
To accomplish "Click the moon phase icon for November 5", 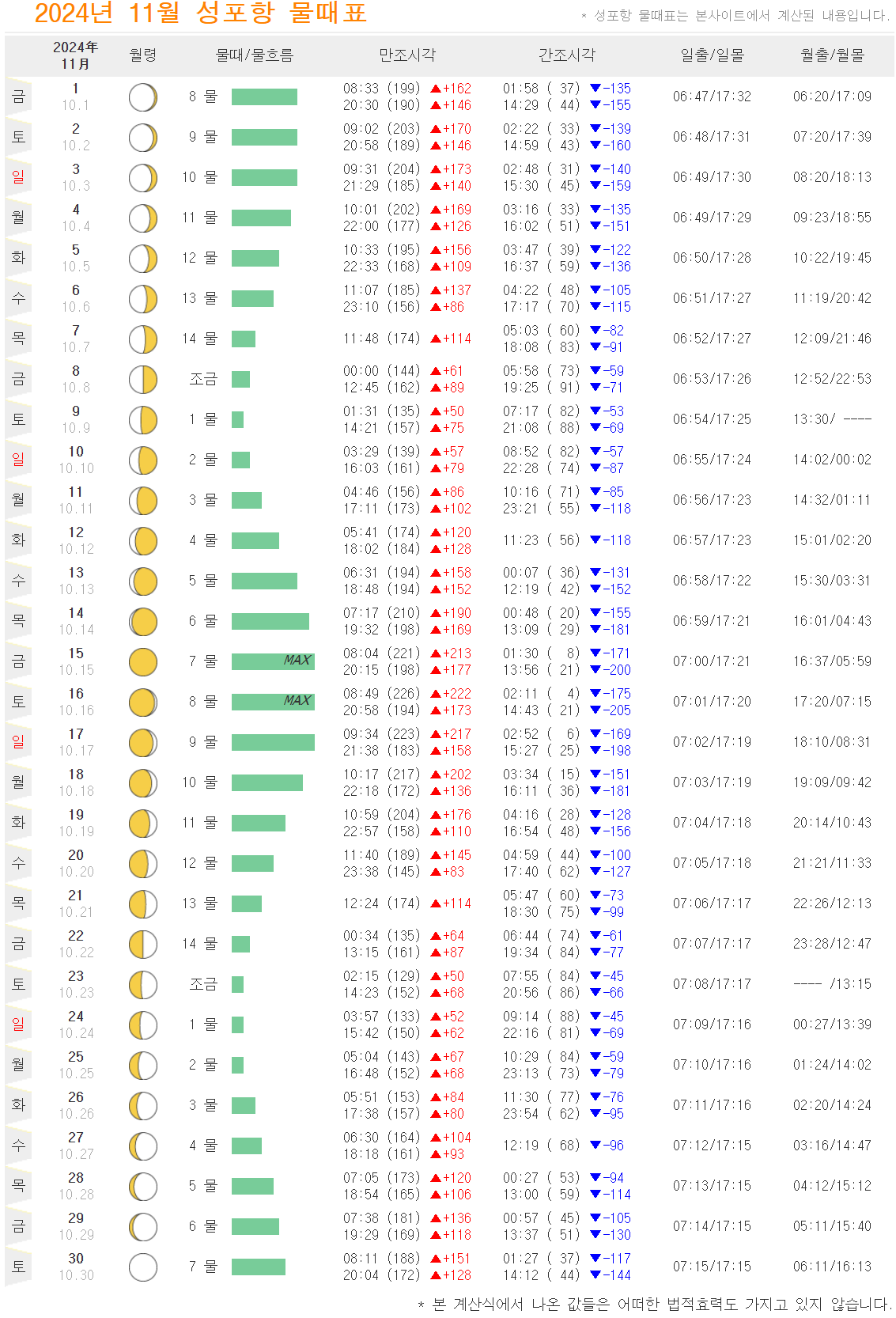I will [143, 259].
